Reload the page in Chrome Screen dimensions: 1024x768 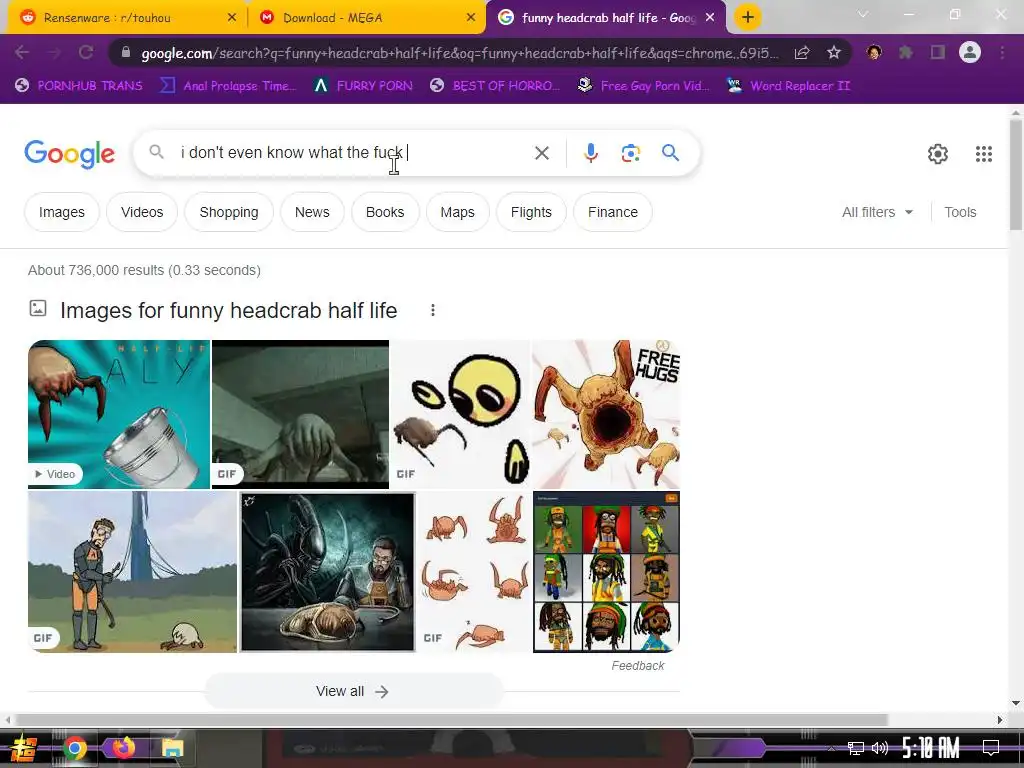86,52
